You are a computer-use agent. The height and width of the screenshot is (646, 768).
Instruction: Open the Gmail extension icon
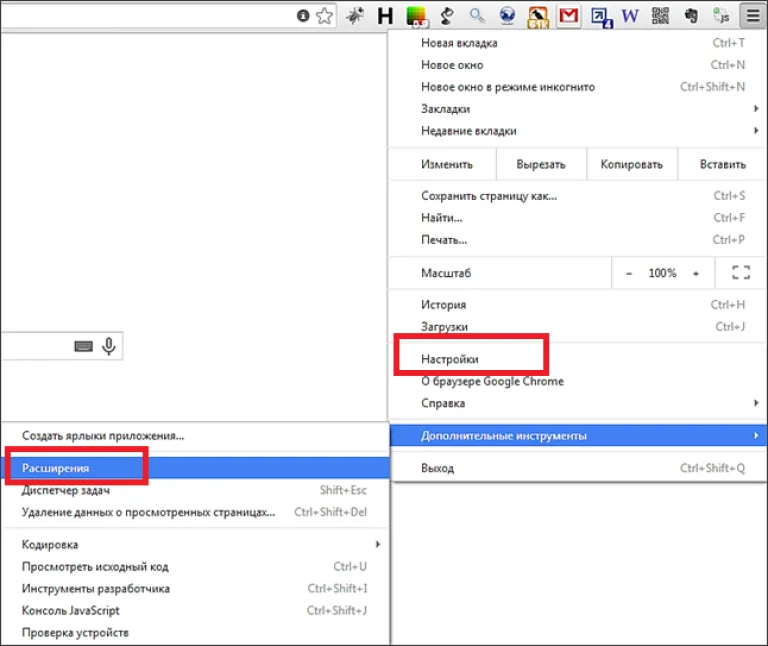click(568, 16)
